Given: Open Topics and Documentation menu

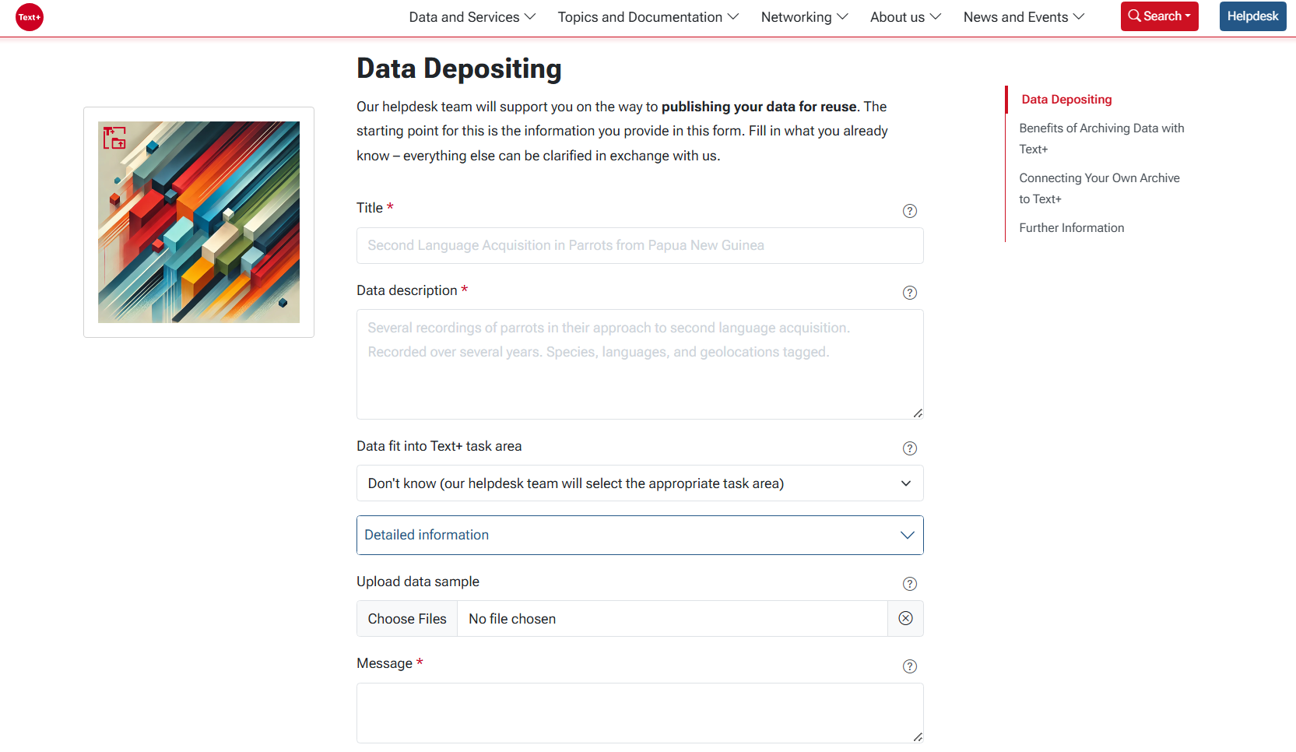Looking at the screenshot, I should [x=648, y=17].
